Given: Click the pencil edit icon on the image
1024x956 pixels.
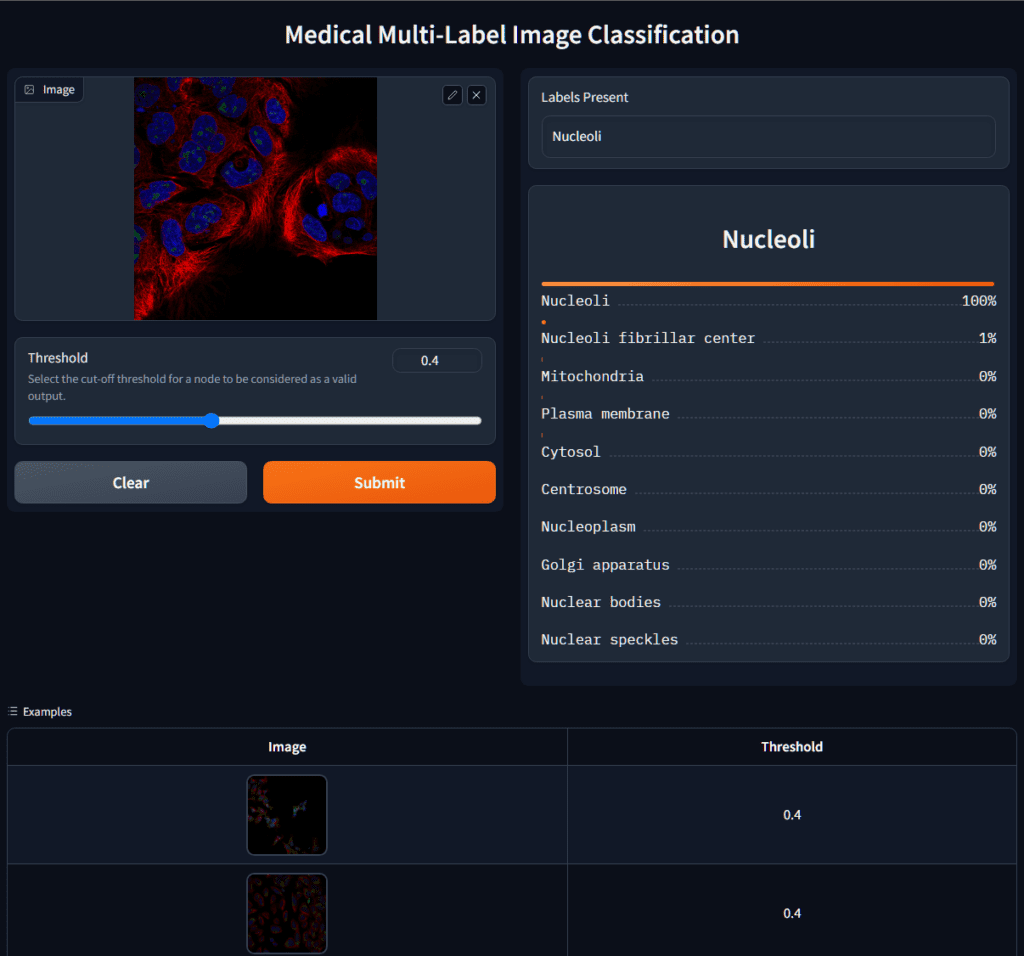Looking at the screenshot, I should coord(452,94).
